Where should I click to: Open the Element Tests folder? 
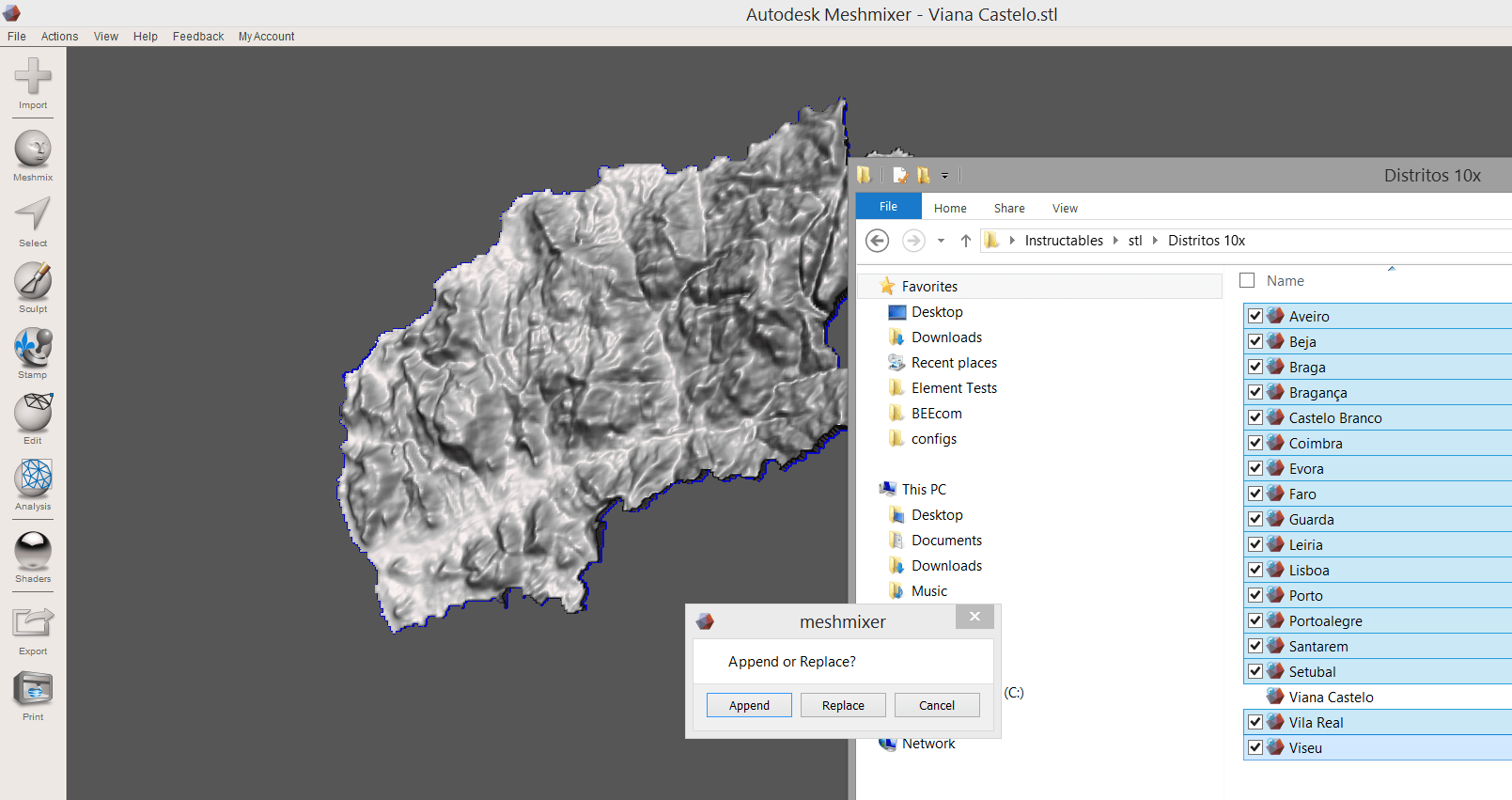[943, 388]
